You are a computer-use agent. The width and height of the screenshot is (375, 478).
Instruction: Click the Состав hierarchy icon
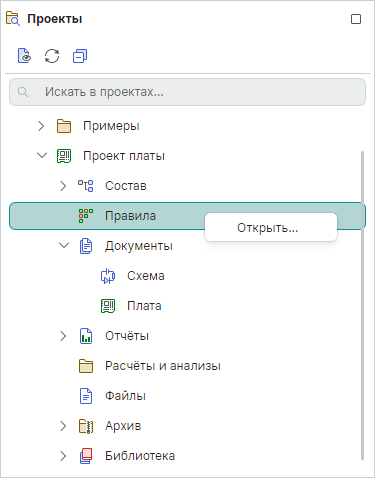[x=86, y=186]
